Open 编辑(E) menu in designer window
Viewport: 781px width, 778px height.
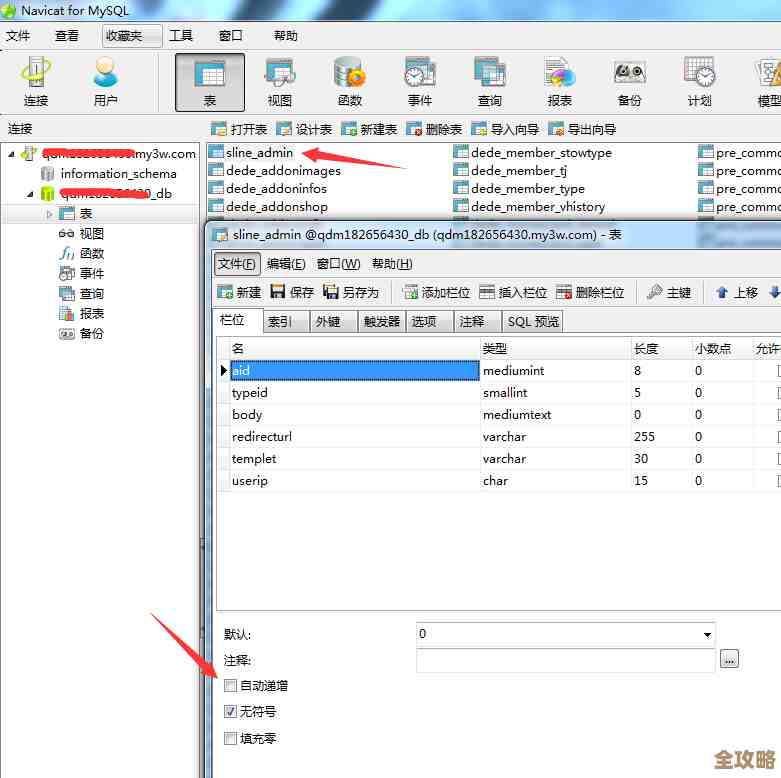tap(286, 264)
